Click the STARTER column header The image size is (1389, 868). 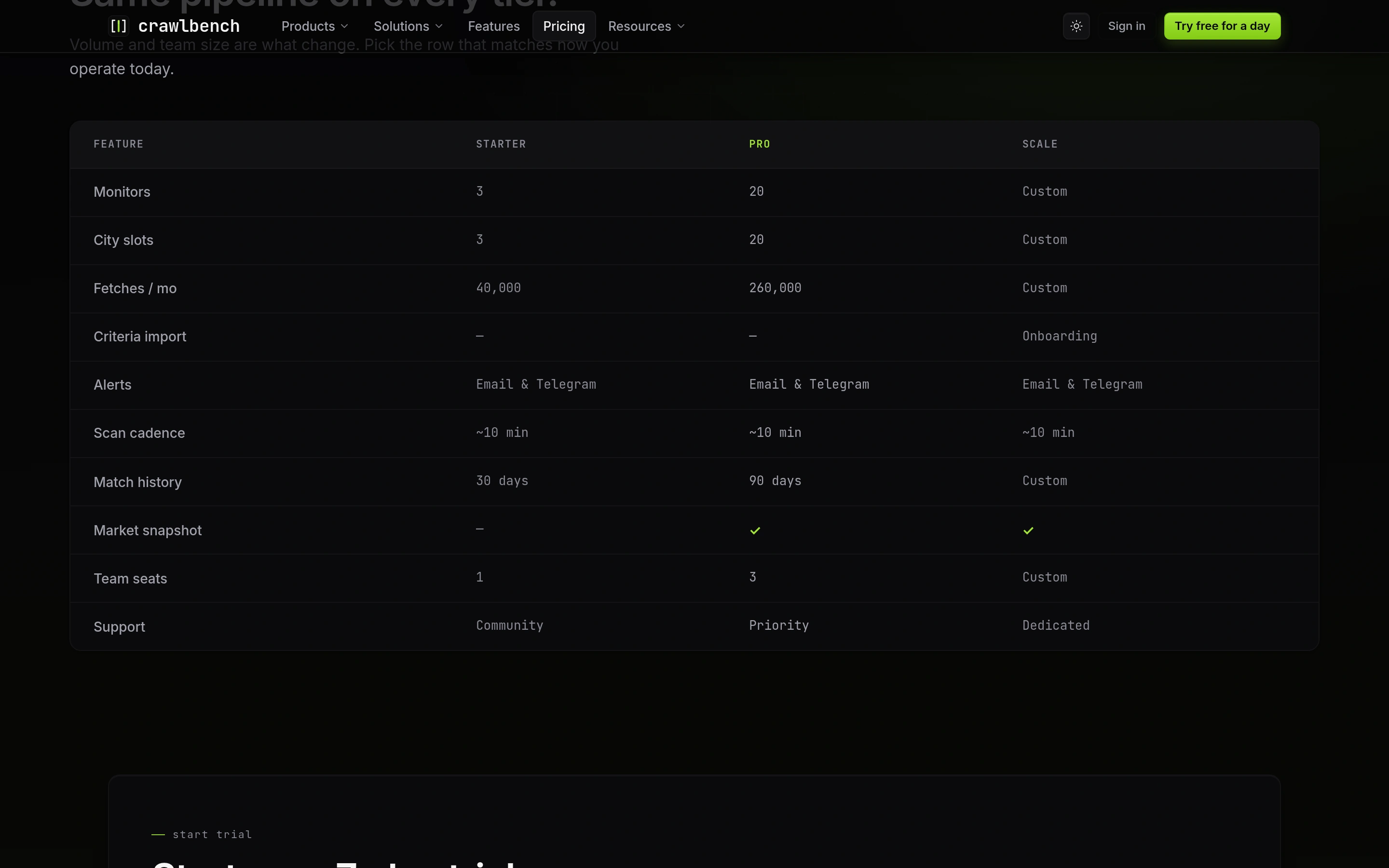(x=501, y=144)
